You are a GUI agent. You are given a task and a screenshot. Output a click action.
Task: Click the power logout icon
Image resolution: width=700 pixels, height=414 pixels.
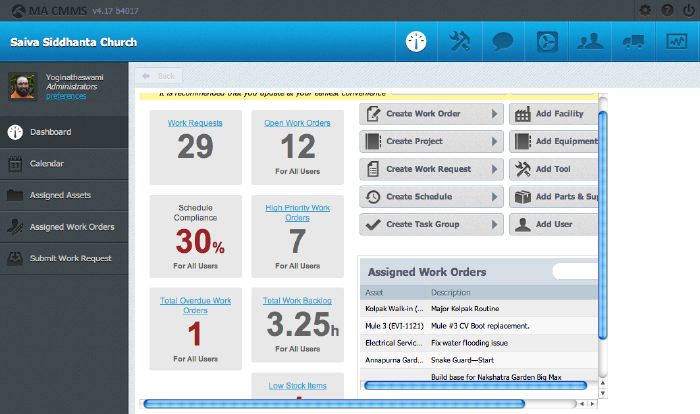[687, 10]
